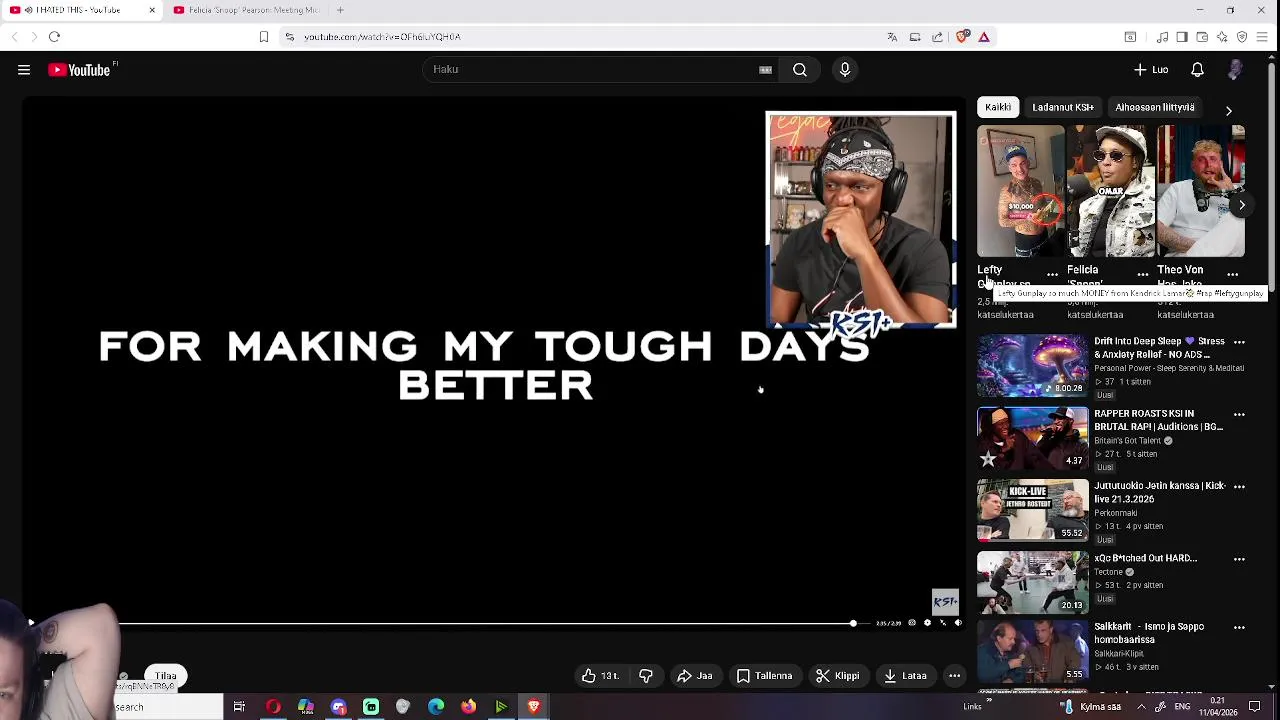Open the Brave Wallet icon

[1202, 37]
